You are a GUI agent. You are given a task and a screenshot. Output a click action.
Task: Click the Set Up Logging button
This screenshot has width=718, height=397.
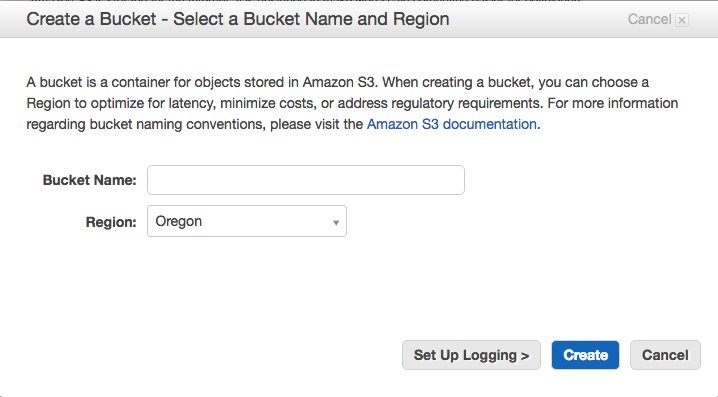click(471, 355)
